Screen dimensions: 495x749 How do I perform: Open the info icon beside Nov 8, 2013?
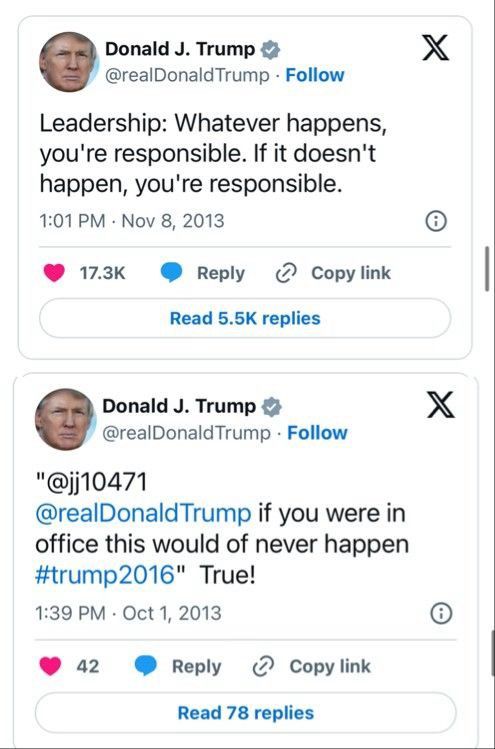[x=436, y=221]
